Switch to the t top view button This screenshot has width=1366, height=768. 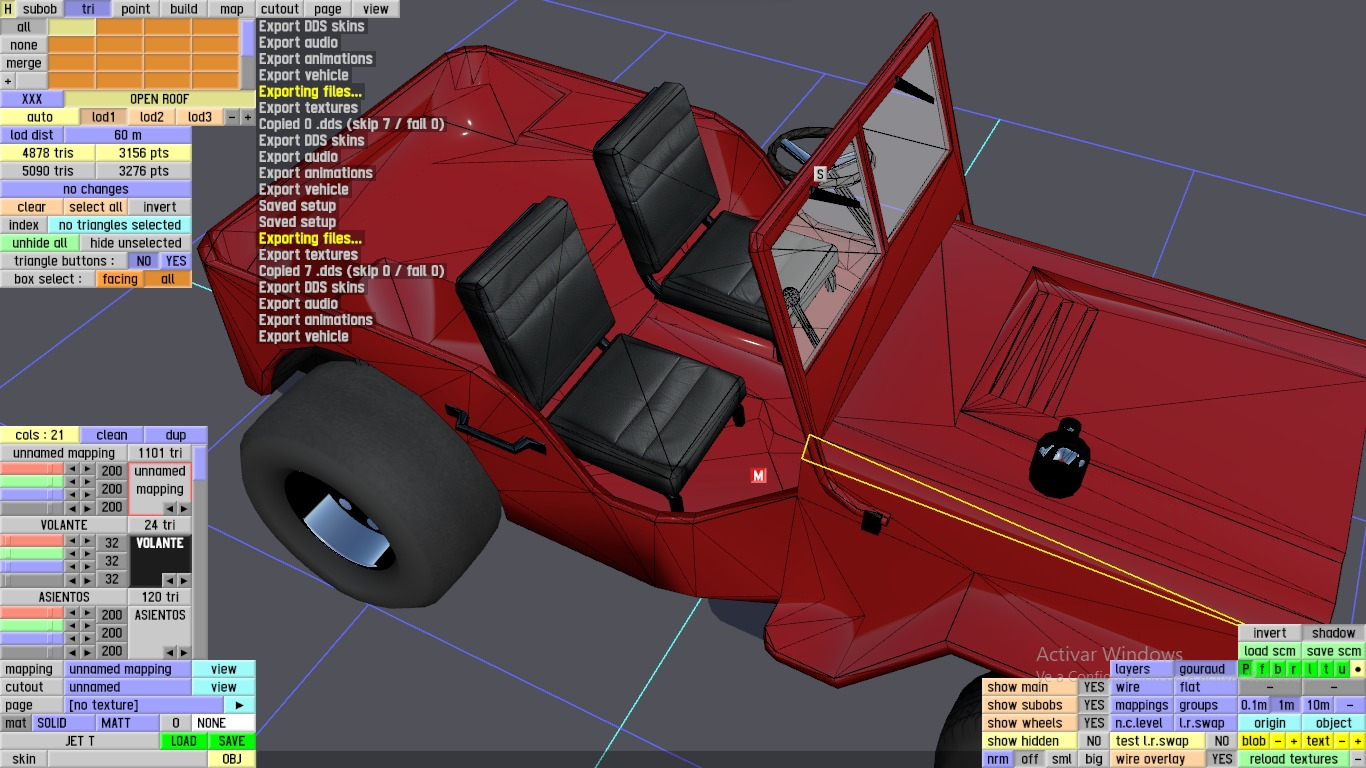(x=1326, y=669)
